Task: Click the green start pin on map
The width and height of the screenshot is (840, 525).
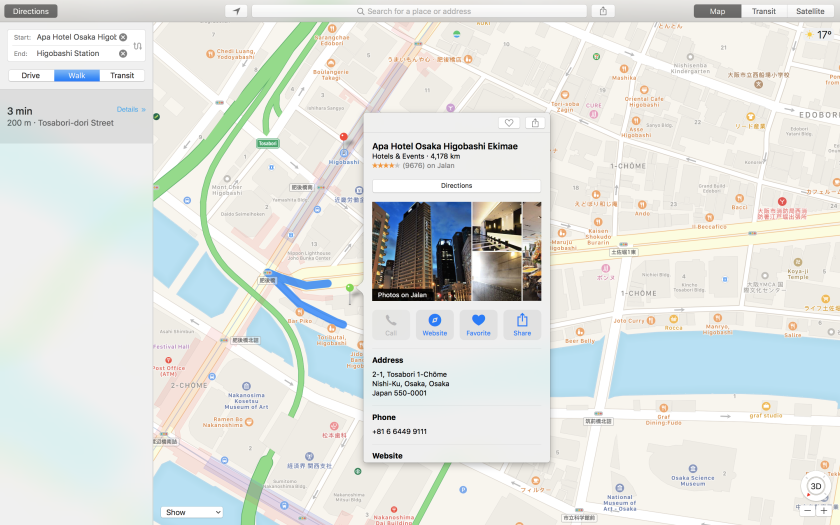Action: [350, 289]
